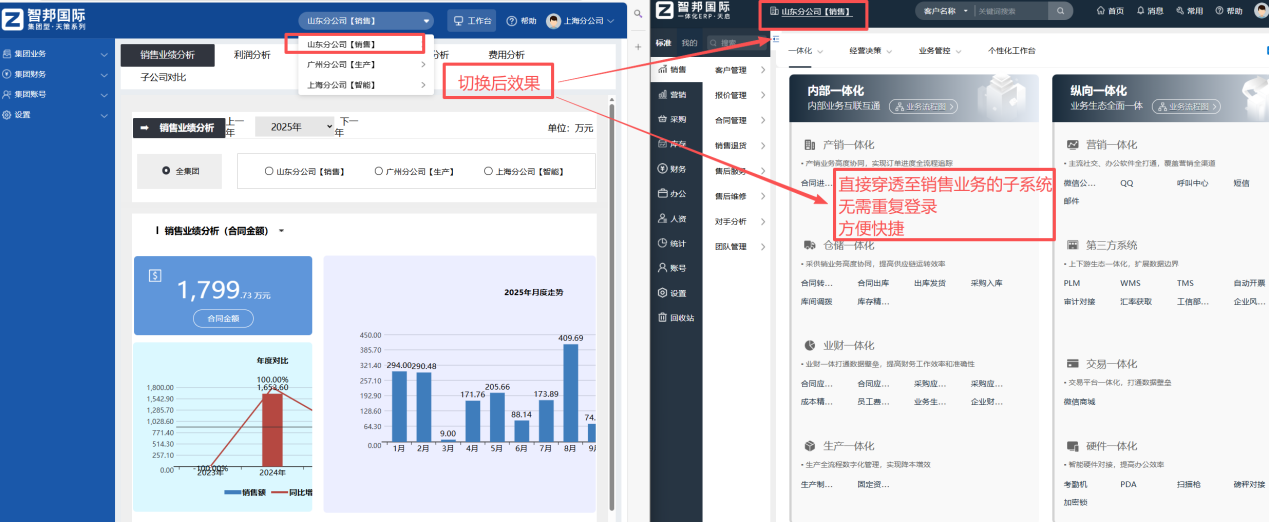This screenshot has width=1269, height=522.
Task: Open 常用 shortcuts in ERP header
Action: (x=1189, y=11)
